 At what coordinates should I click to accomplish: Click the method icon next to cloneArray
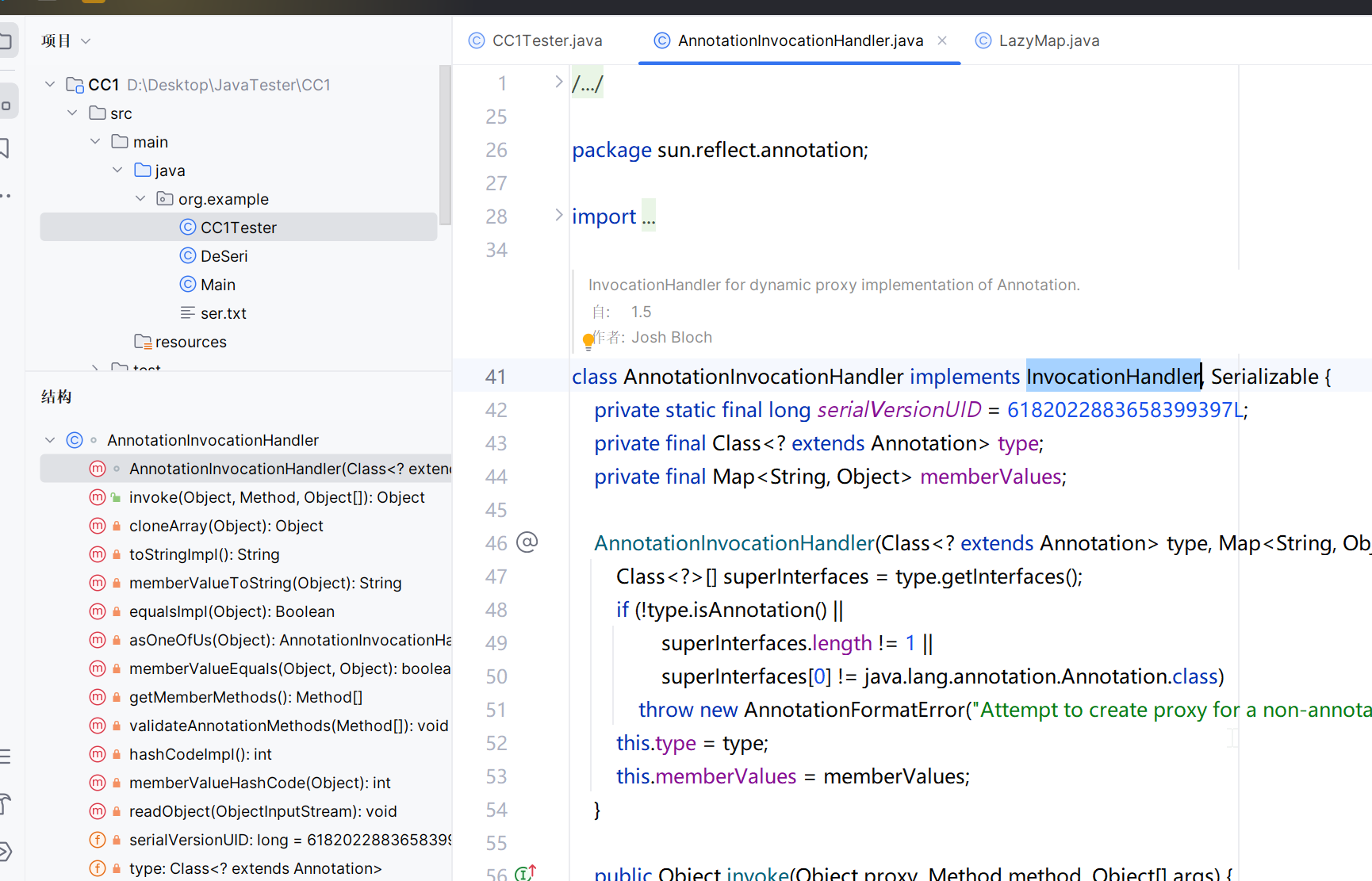coord(98,526)
